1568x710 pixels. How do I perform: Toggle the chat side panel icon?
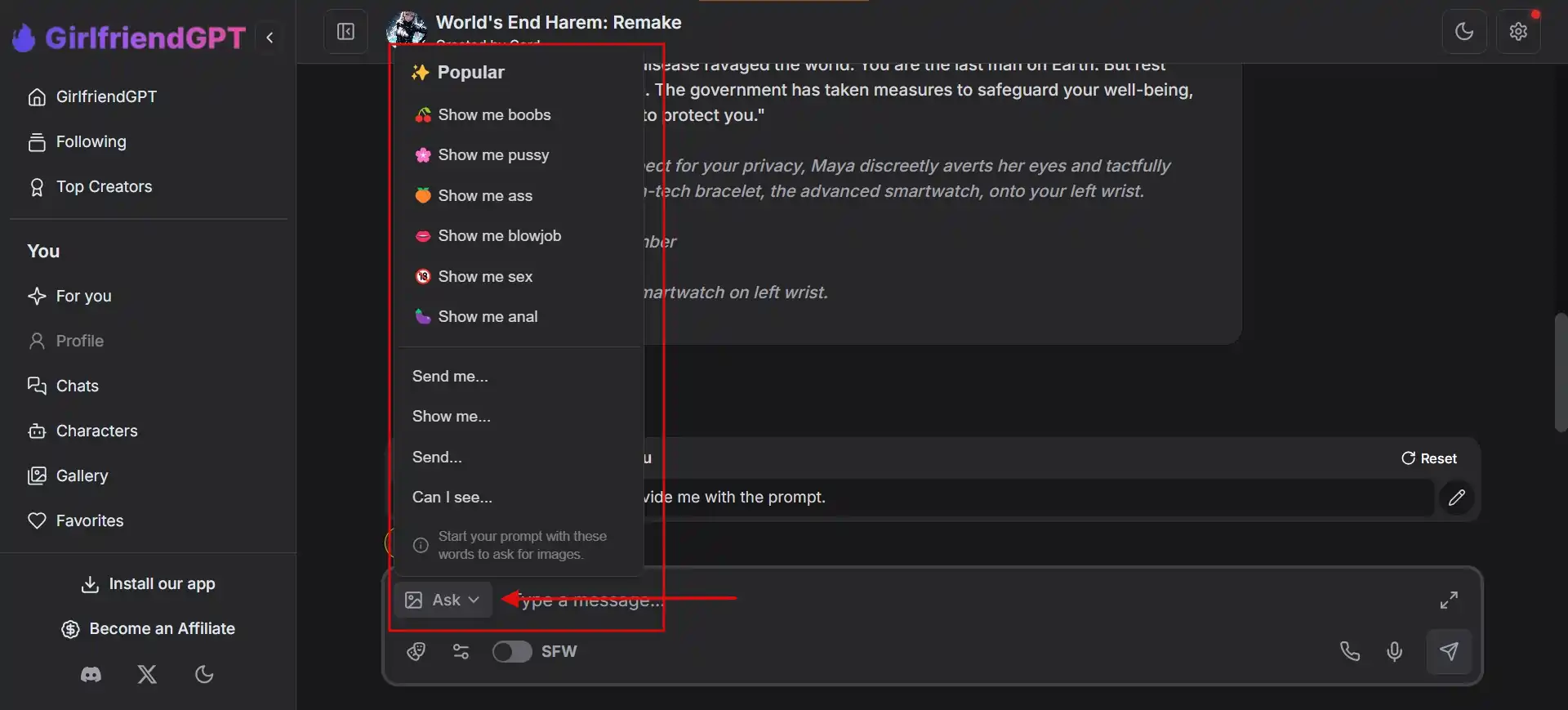(345, 32)
